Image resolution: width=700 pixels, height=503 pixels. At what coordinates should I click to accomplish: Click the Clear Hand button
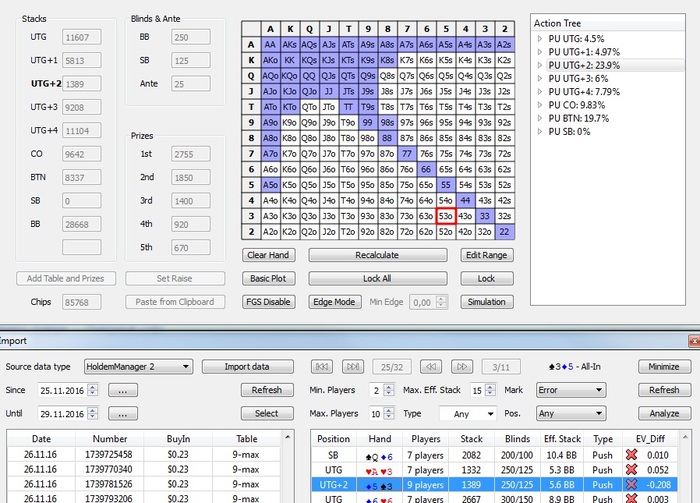pyautogui.click(x=268, y=255)
